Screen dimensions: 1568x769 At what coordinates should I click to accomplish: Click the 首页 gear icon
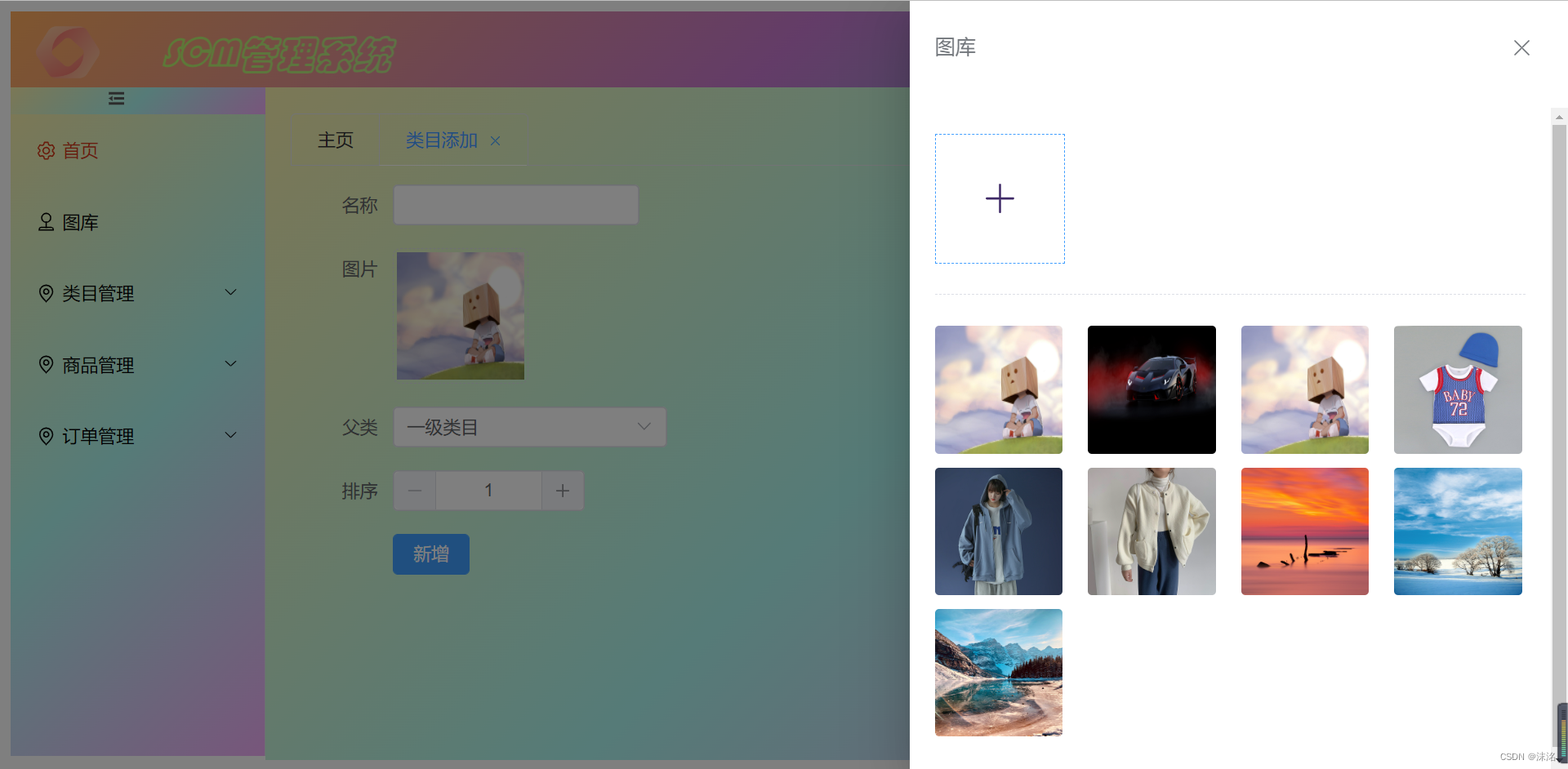[46, 150]
